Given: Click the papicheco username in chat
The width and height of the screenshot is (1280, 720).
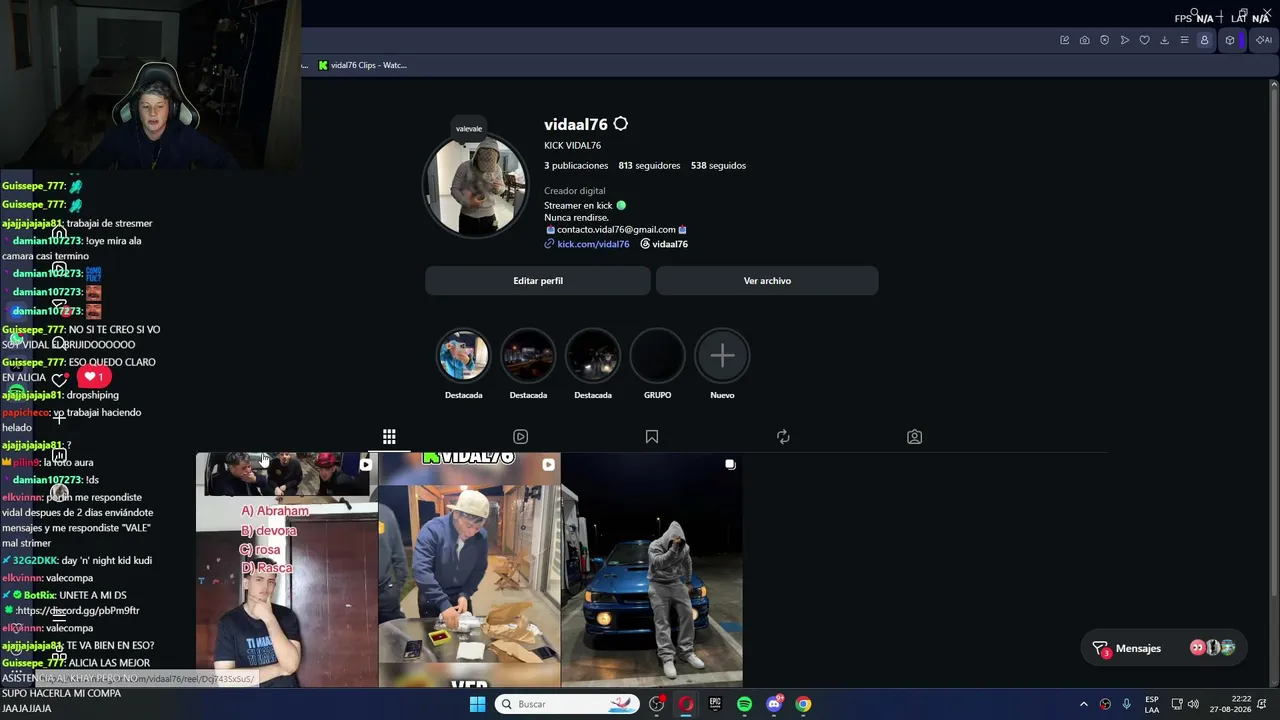Looking at the screenshot, I should 26,413.
